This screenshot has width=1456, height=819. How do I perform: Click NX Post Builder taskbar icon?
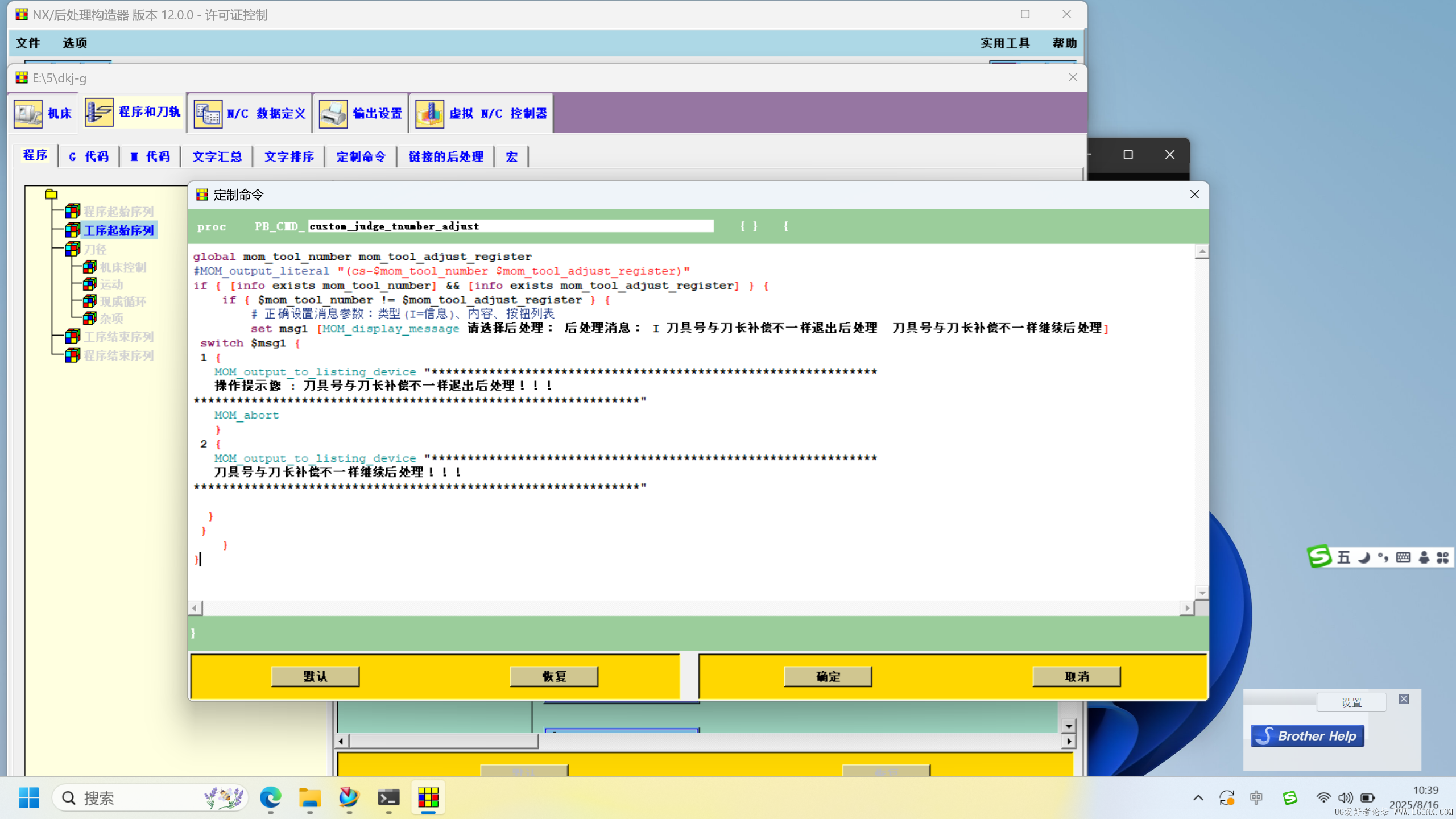point(428,798)
